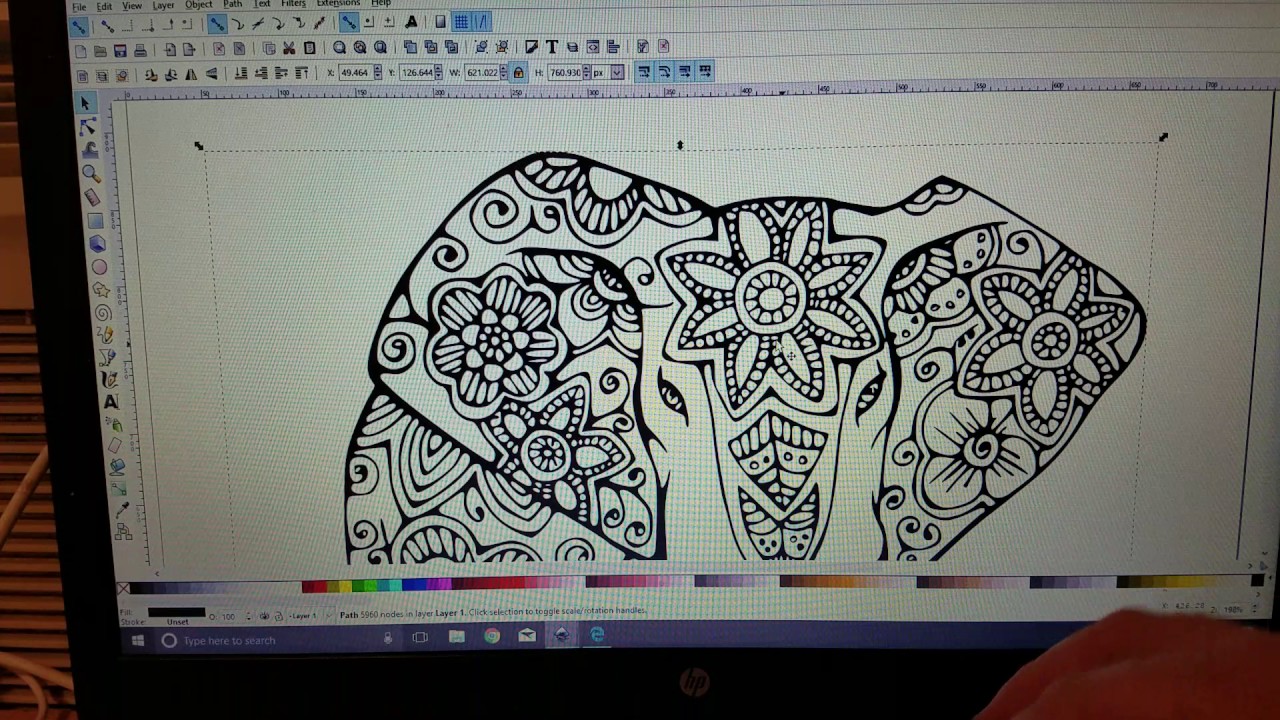Toggle snap to page border button
This screenshot has height=720, width=1280.
(x=440, y=22)
